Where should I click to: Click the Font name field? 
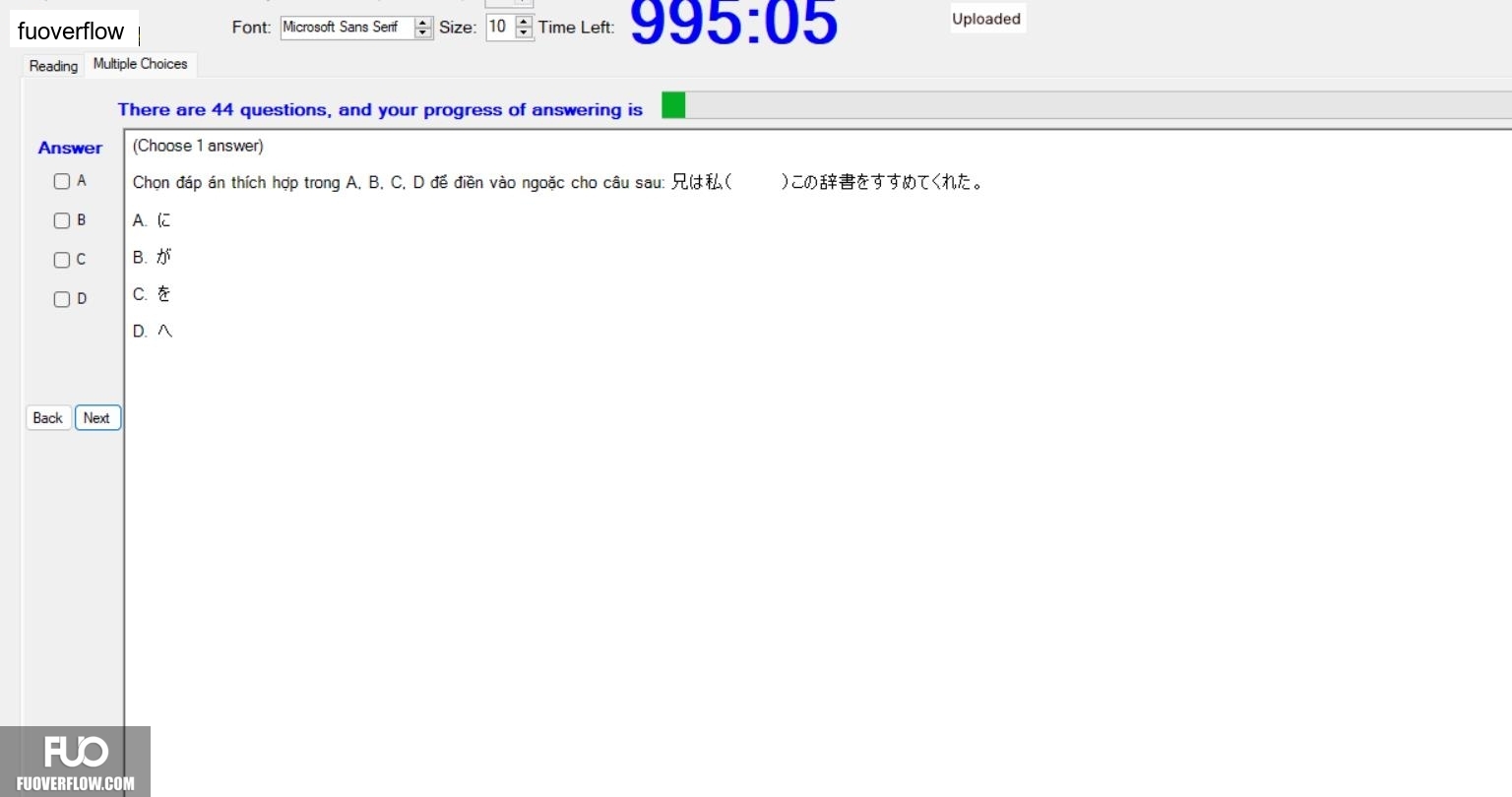[x=347, y=28]
